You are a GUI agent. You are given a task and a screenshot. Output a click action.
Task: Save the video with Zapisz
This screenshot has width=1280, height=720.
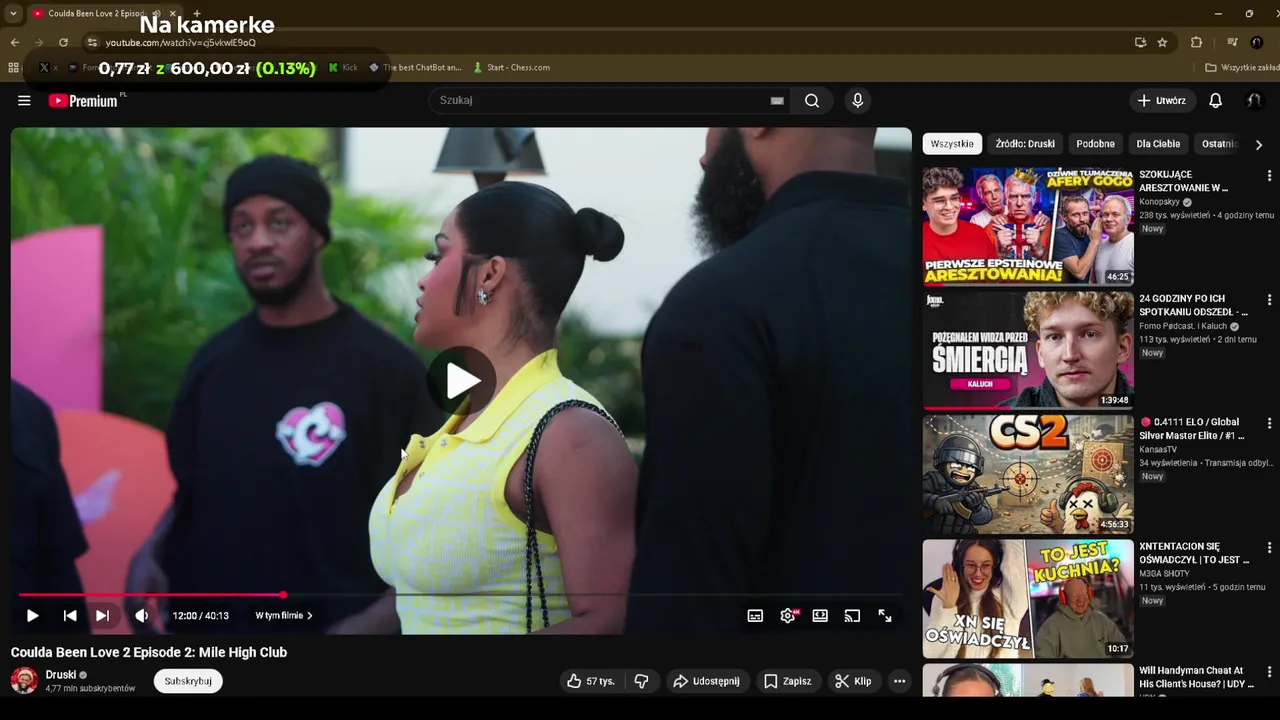(788, 681)
